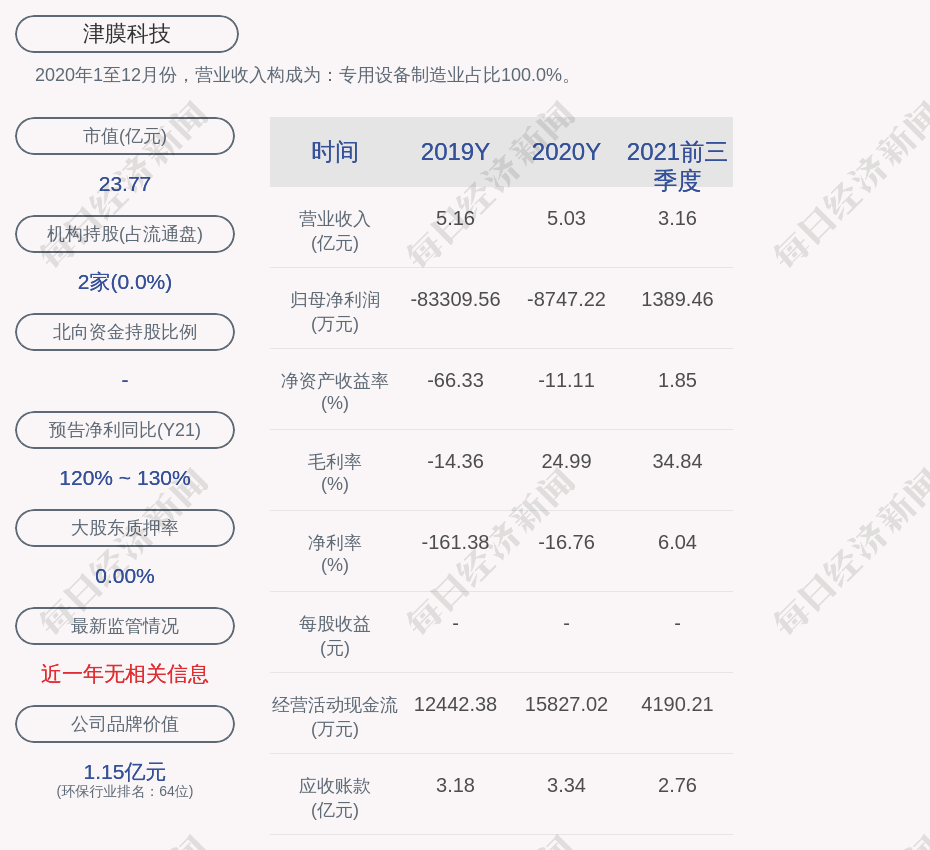Click the 2021前三季度 column header
This screenshot has width=930, height=850.
tap(677, 166)
